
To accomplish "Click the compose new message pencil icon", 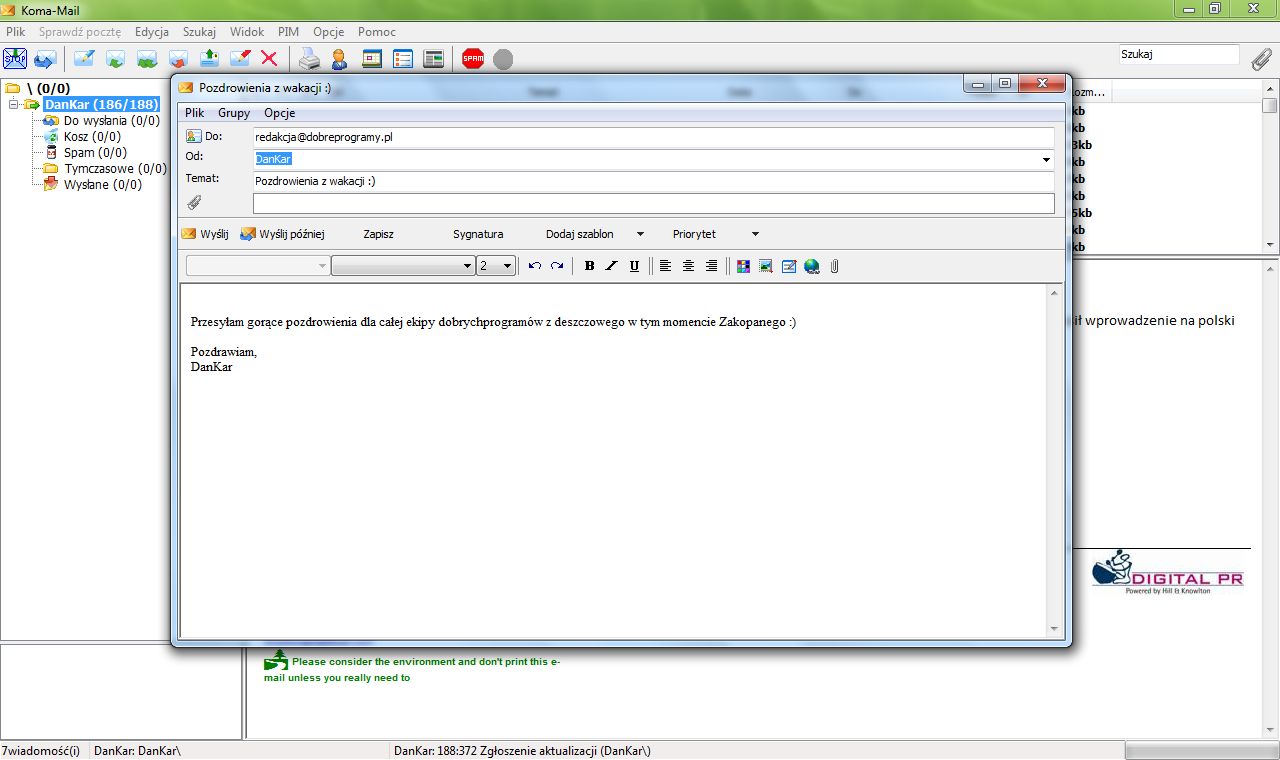I will point(84,59).
